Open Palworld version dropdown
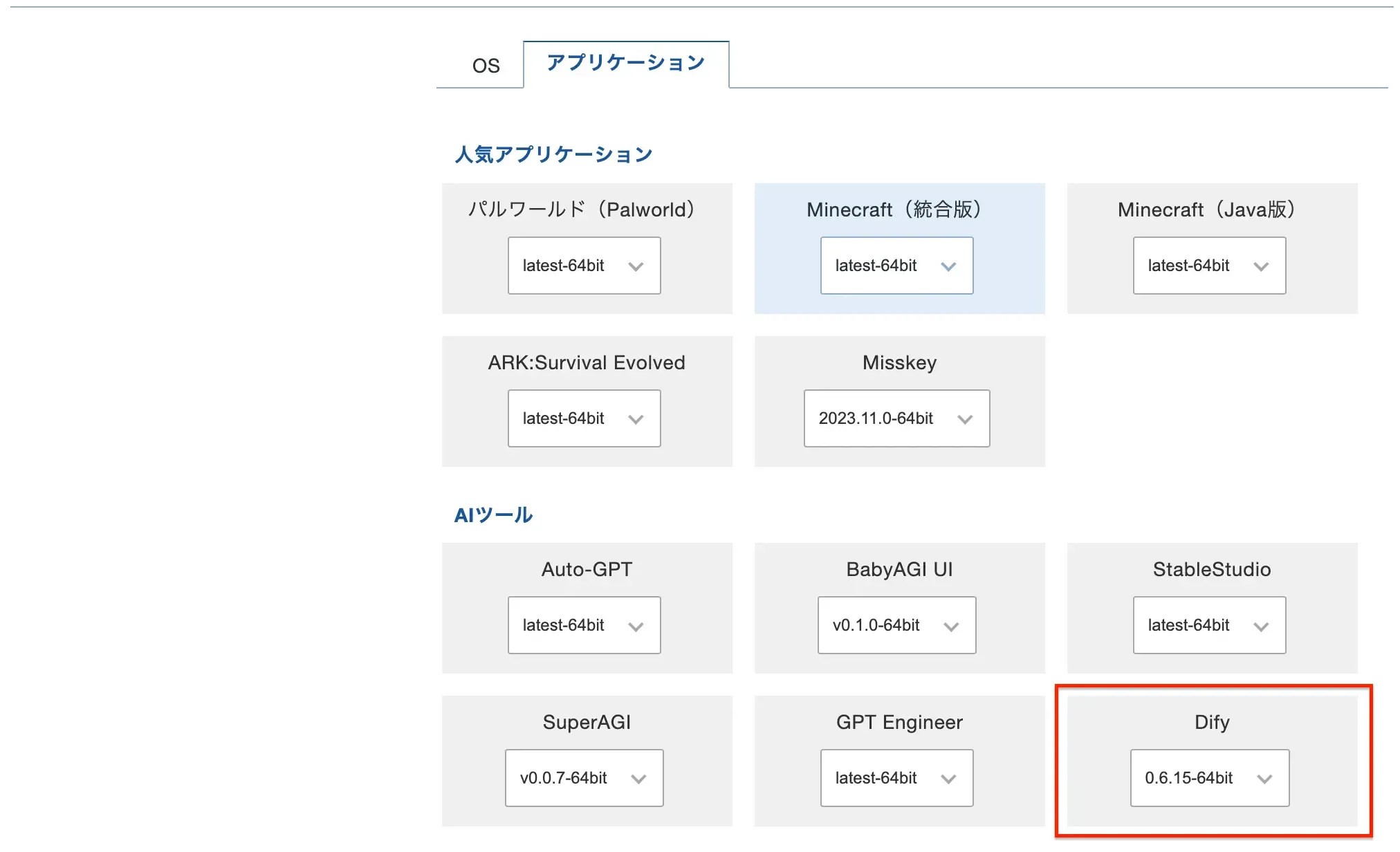 (x=584, y=266)
